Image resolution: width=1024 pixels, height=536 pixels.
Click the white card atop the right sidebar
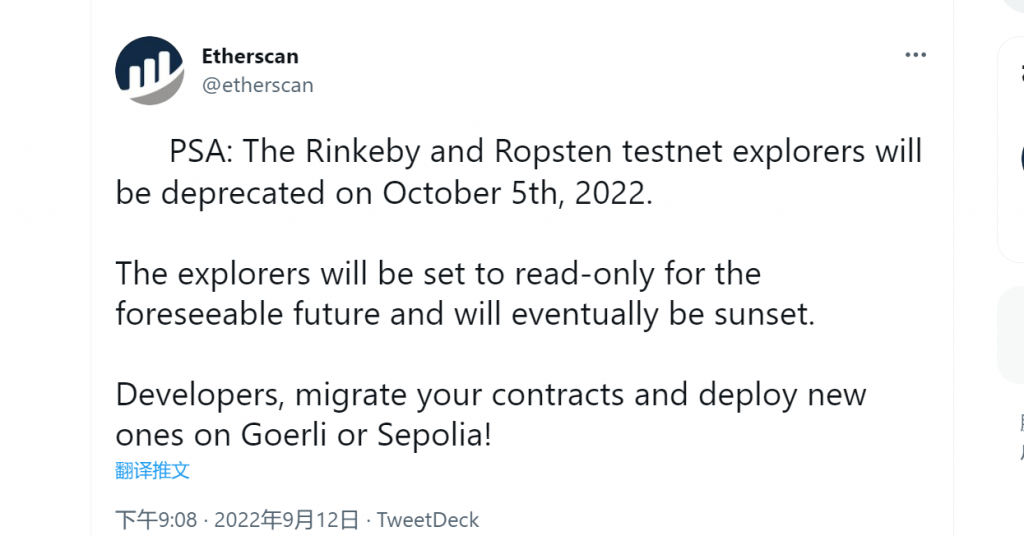click(1011, 150)
